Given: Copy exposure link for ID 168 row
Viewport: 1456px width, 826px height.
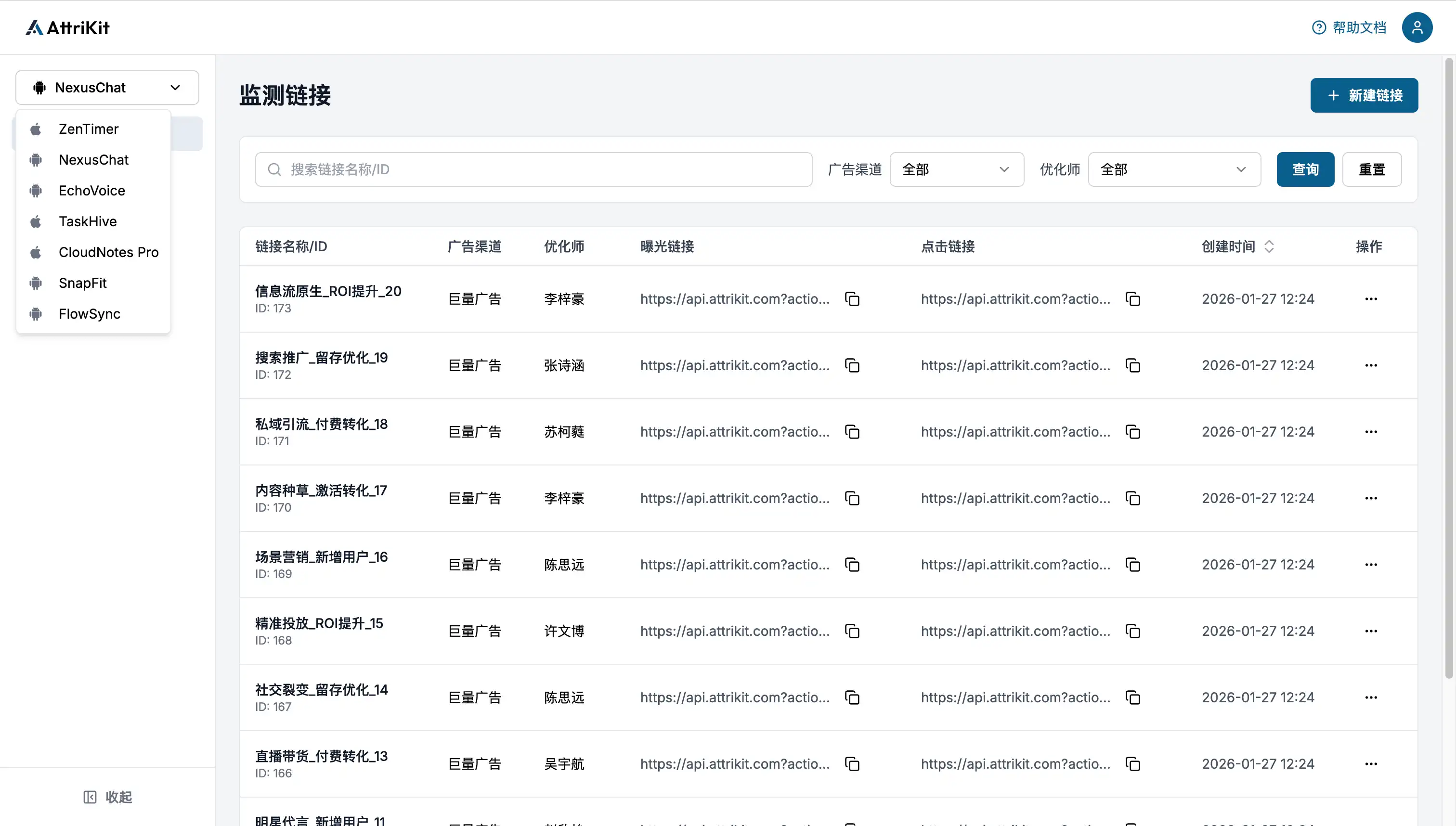Looking at the screenshot, I should click(x=852, y=631).
